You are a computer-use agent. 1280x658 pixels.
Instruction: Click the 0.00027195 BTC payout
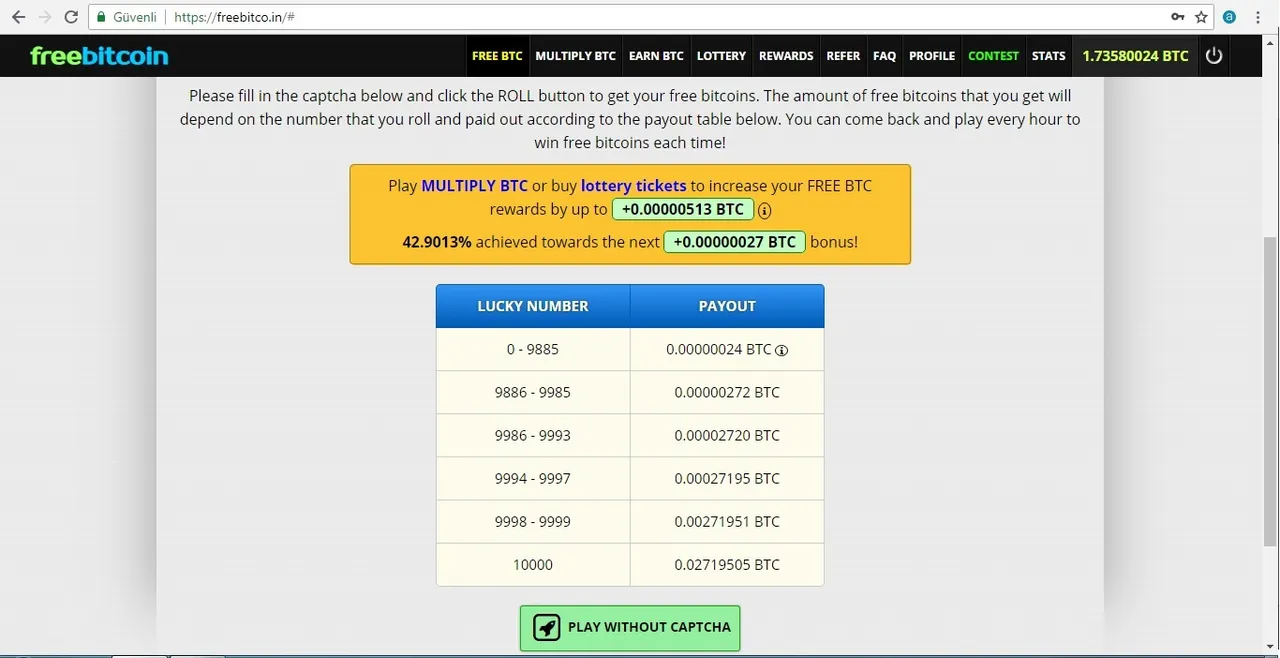point(727,479)
